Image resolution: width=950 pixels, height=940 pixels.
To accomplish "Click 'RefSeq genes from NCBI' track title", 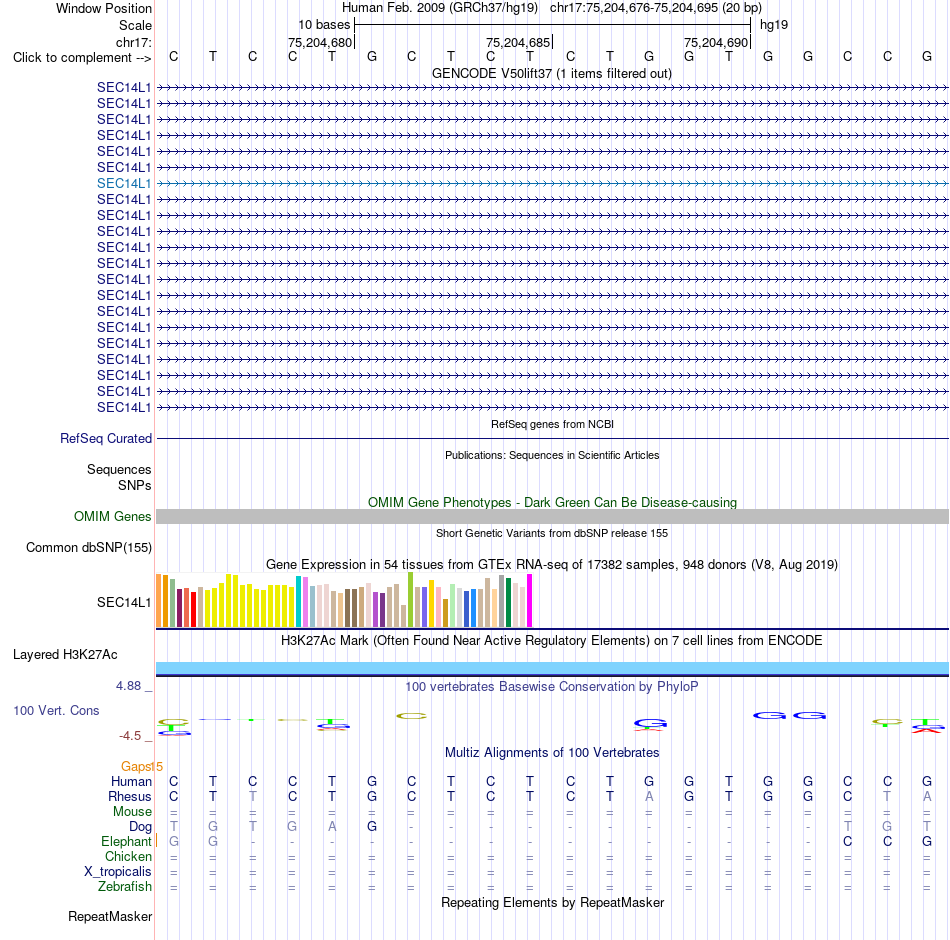I will coord(552,424).
